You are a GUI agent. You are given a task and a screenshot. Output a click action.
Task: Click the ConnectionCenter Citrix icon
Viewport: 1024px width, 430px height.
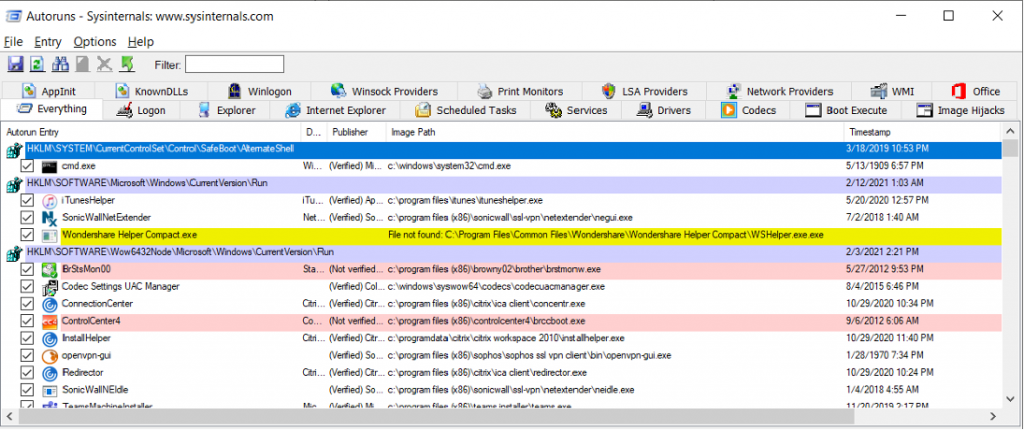pos(50,303)
